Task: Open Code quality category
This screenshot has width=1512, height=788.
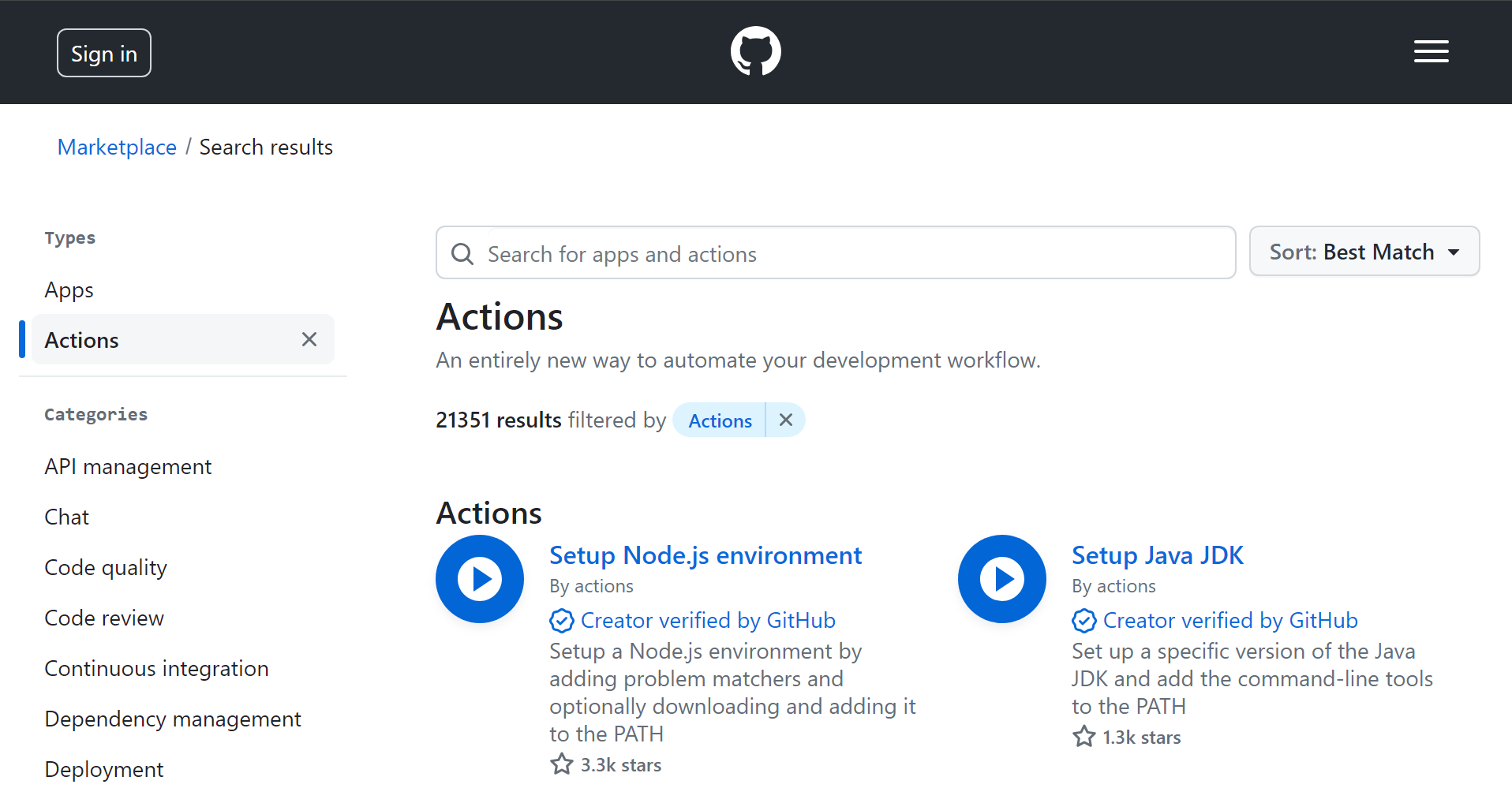Action: point(106,568)
